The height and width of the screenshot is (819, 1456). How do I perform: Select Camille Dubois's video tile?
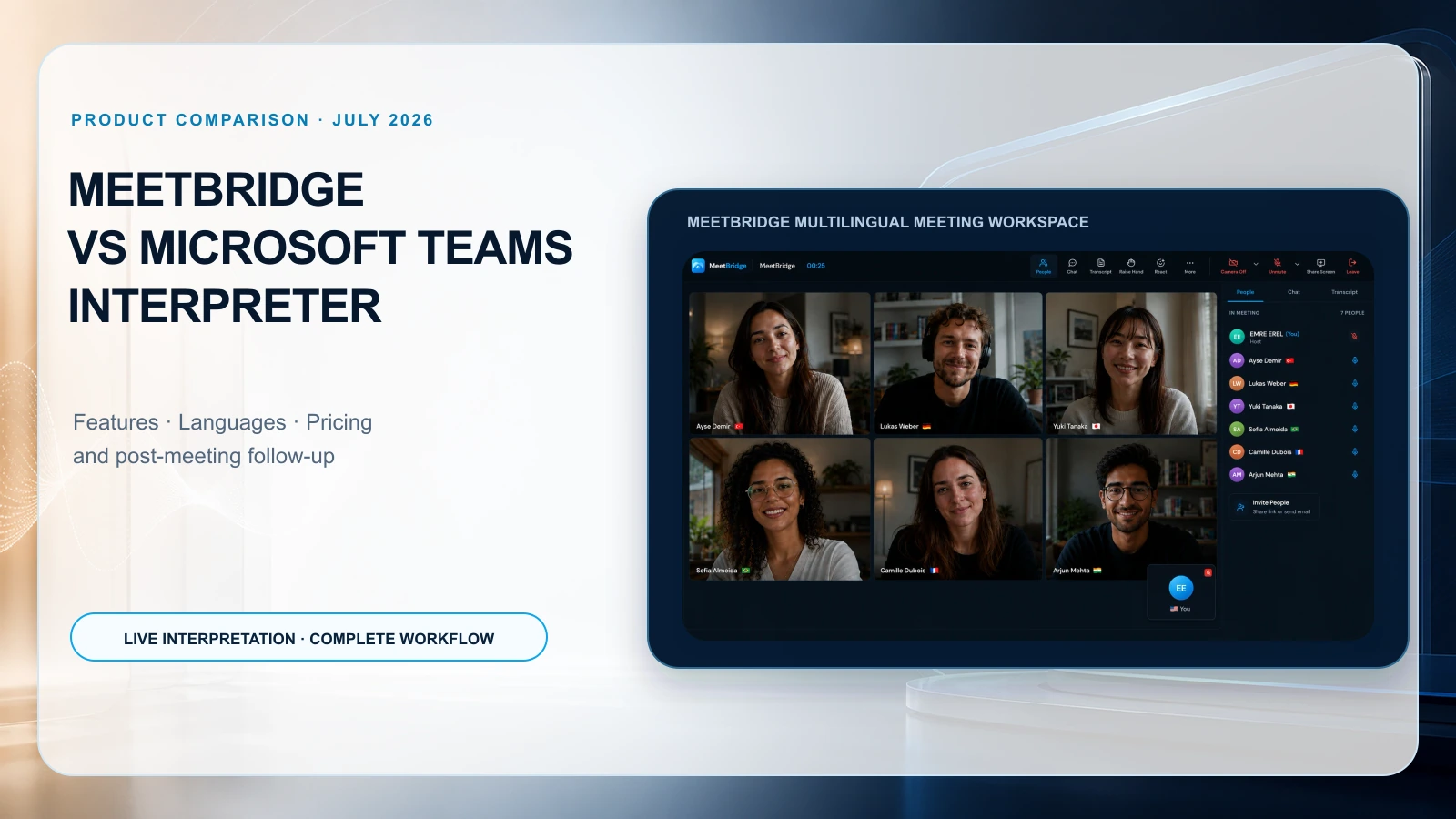tap(957, 509)
